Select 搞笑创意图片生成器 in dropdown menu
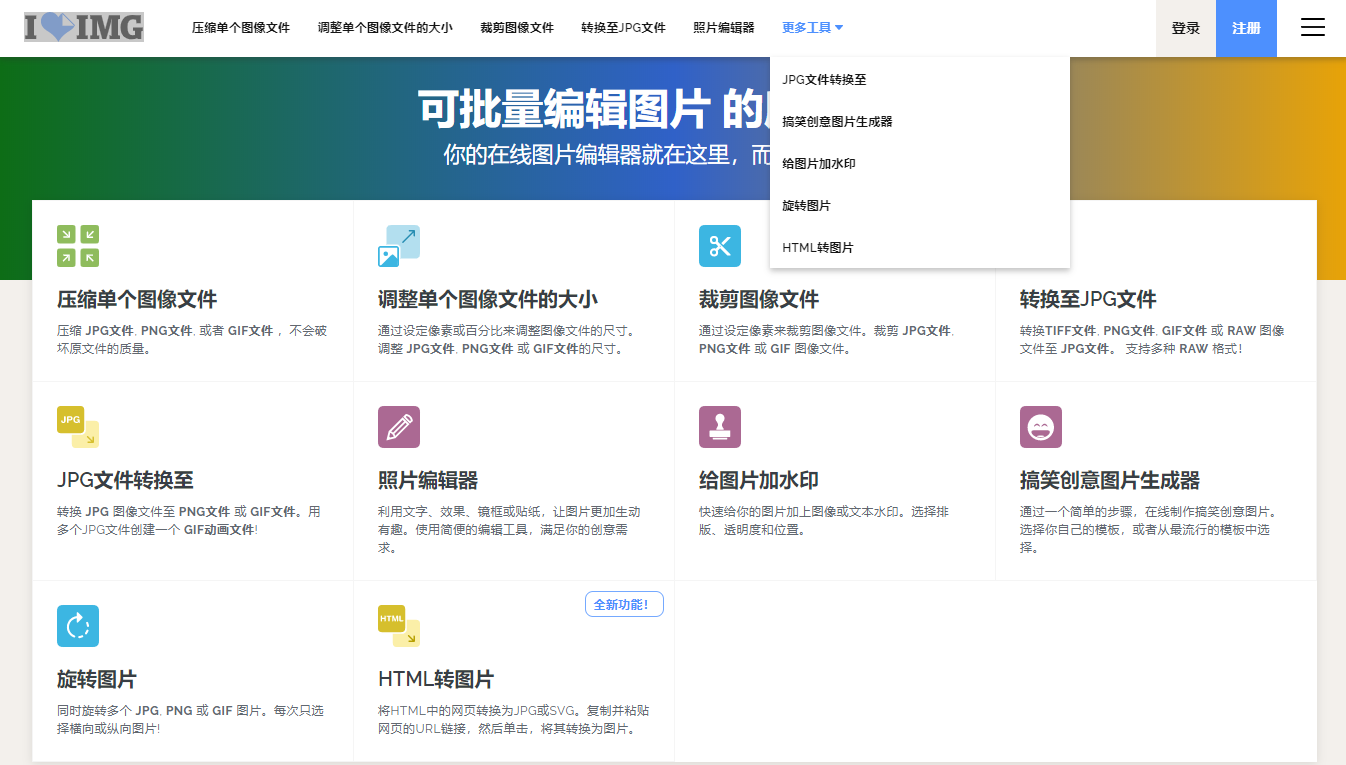Viewport: 1346px width, 765px height. pyautogui.click(x=837, y=122)
